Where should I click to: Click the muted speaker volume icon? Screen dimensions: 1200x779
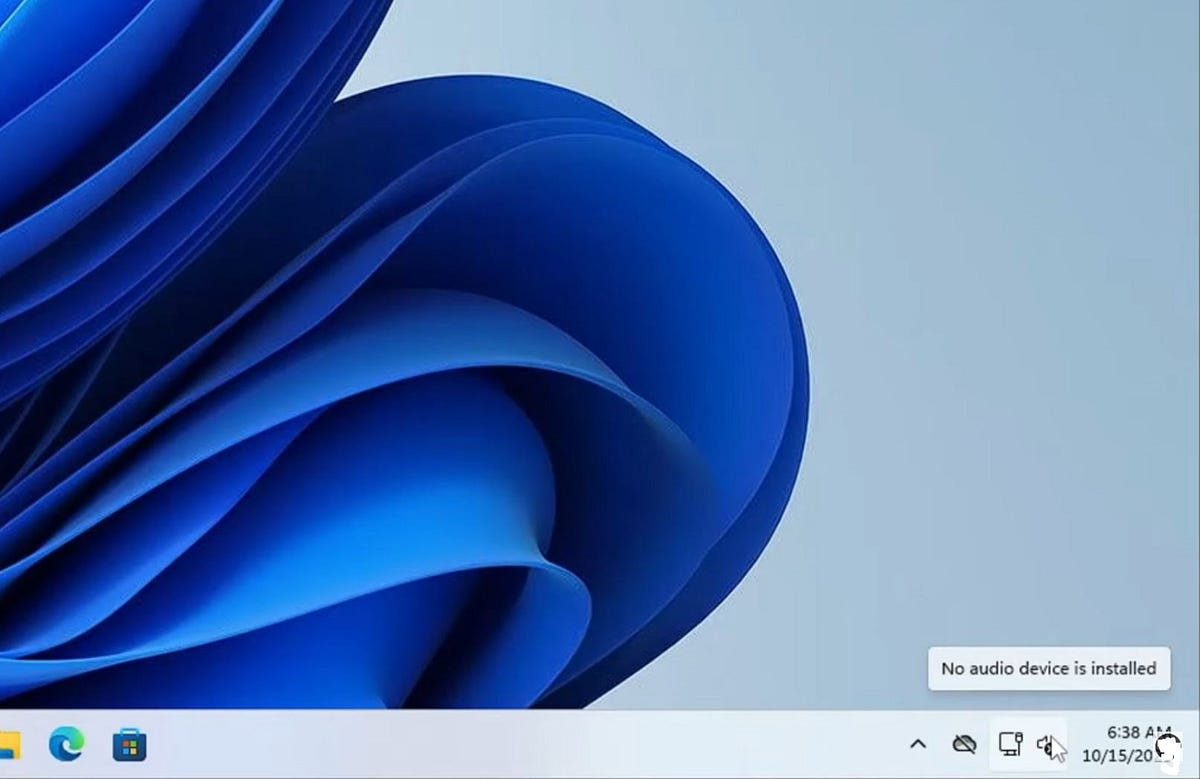point(1046,744)
